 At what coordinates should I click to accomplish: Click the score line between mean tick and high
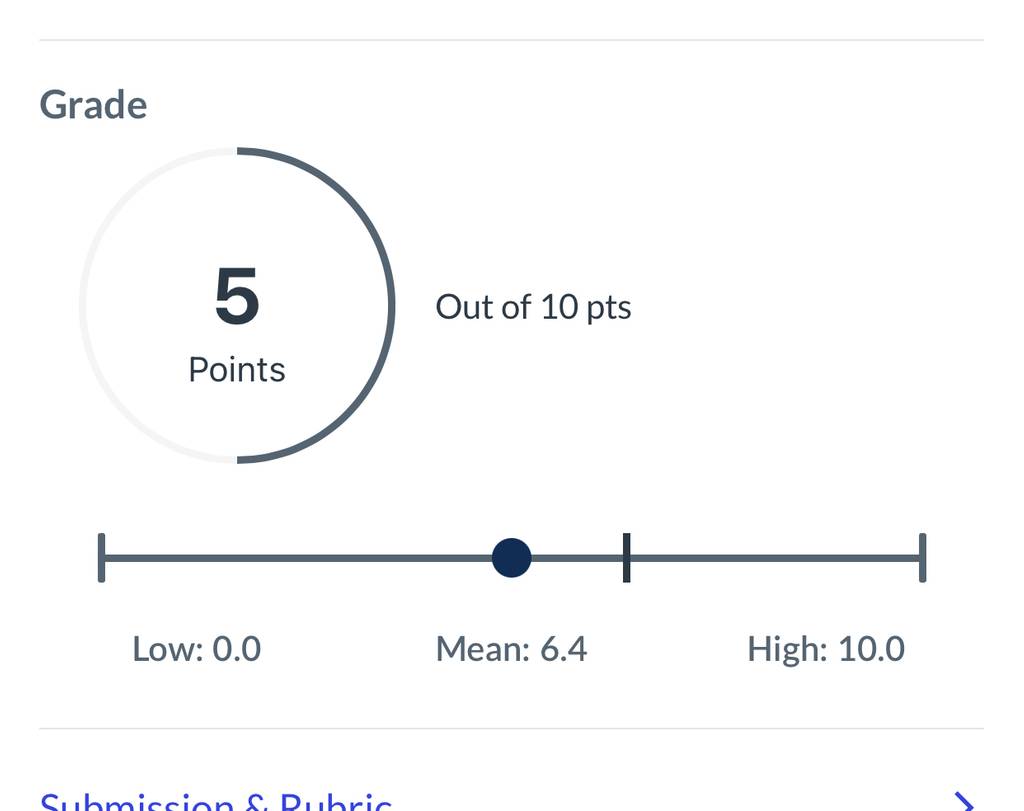[775, 558]
